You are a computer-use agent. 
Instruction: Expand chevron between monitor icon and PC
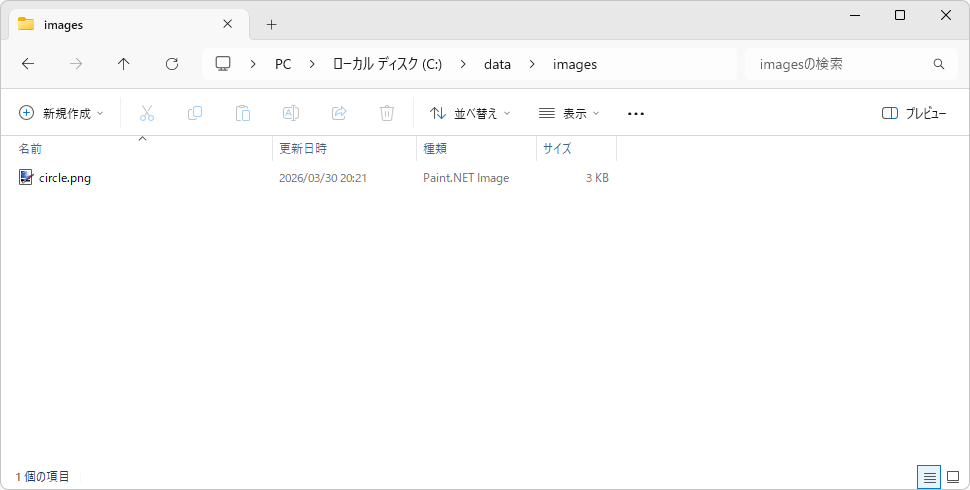point(253,64)
